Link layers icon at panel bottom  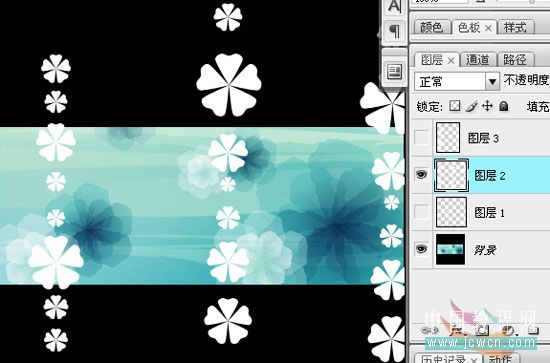tap(430, 330)
